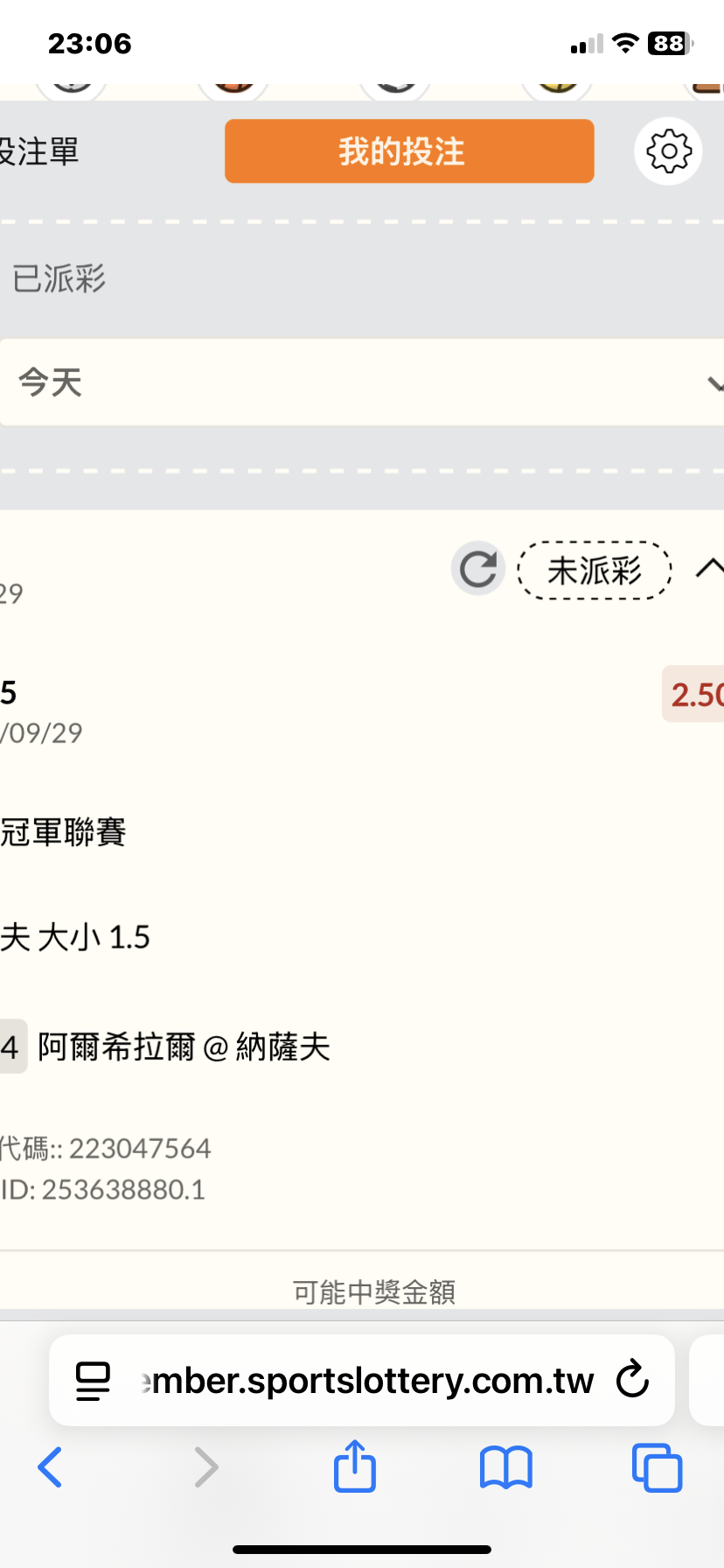Tap the clock showing 23:06

click(89, 43)
